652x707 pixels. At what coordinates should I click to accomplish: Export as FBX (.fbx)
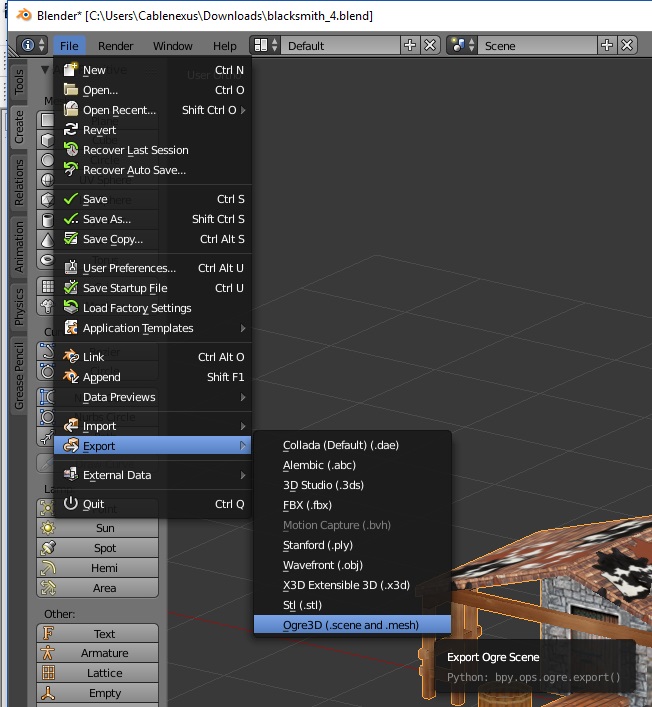tap(353, 505)
